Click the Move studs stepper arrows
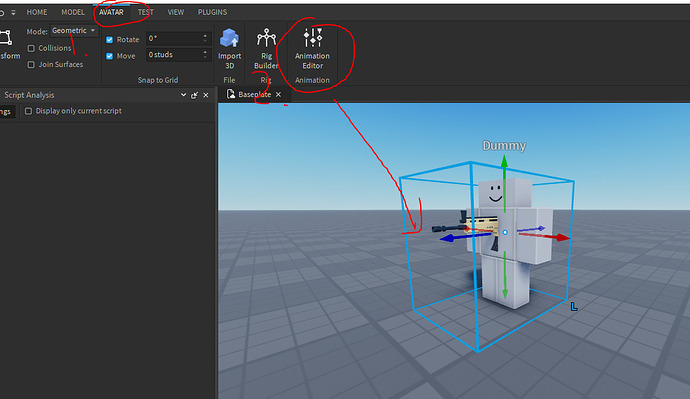 pos(206,55)
